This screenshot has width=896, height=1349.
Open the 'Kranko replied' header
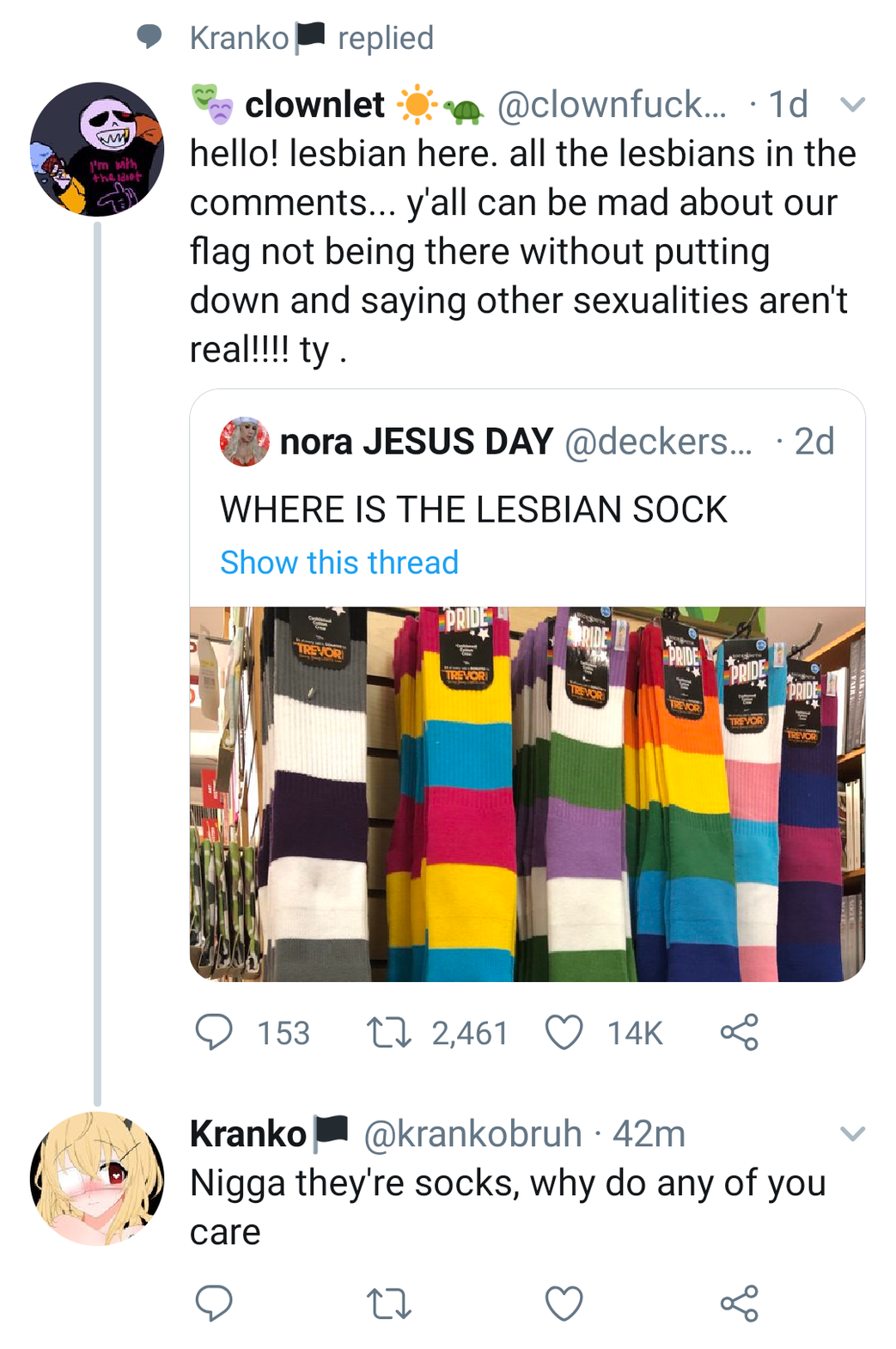point(311,38)
